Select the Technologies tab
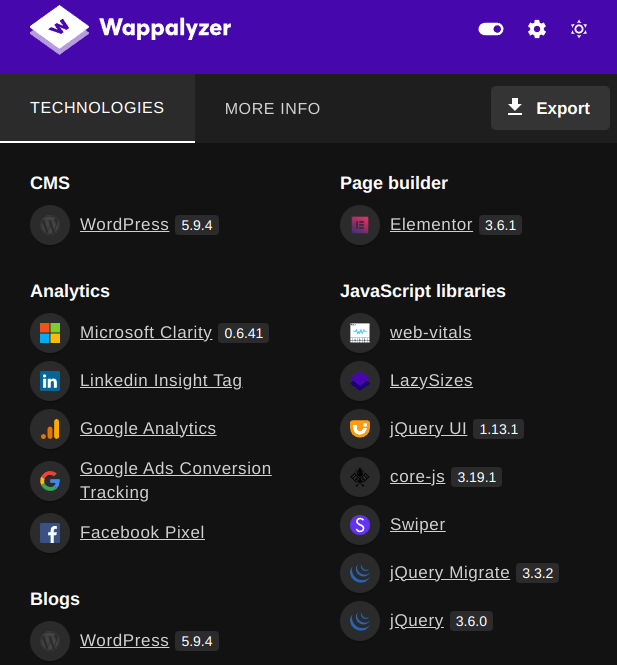Viewport: 617px width, 665px height. 97,108
